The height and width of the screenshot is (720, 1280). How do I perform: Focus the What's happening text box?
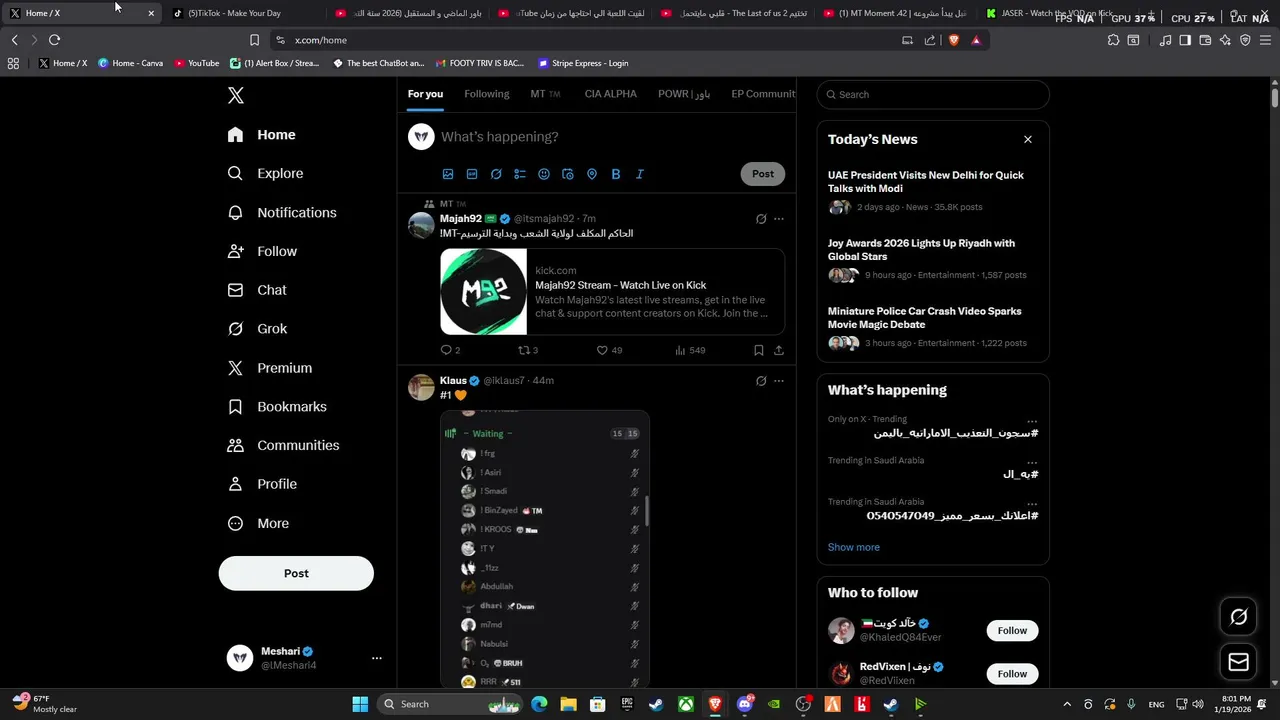pyautogui.click(x=612, y=137)
